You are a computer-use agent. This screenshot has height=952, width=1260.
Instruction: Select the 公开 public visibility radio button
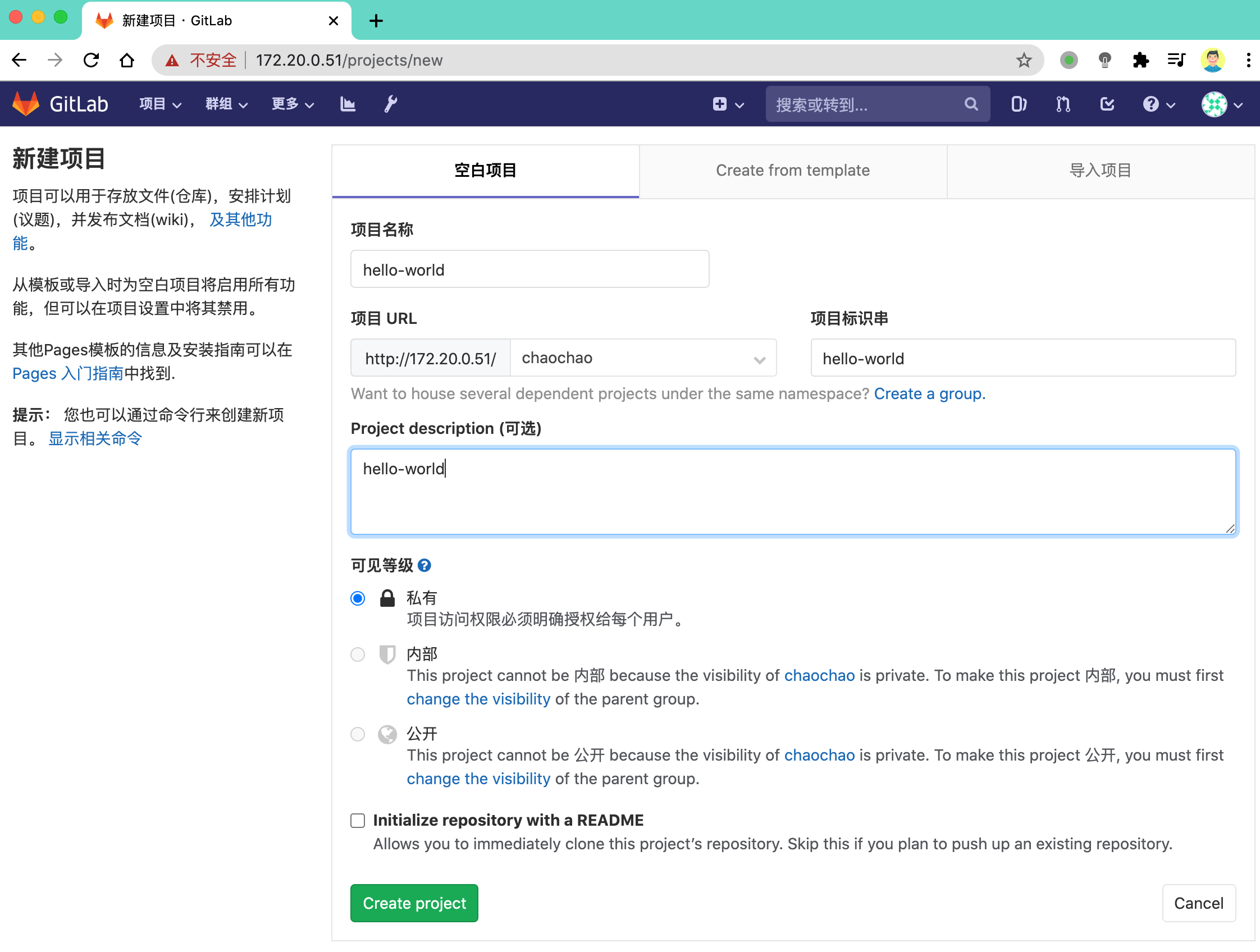pos(358,735)
